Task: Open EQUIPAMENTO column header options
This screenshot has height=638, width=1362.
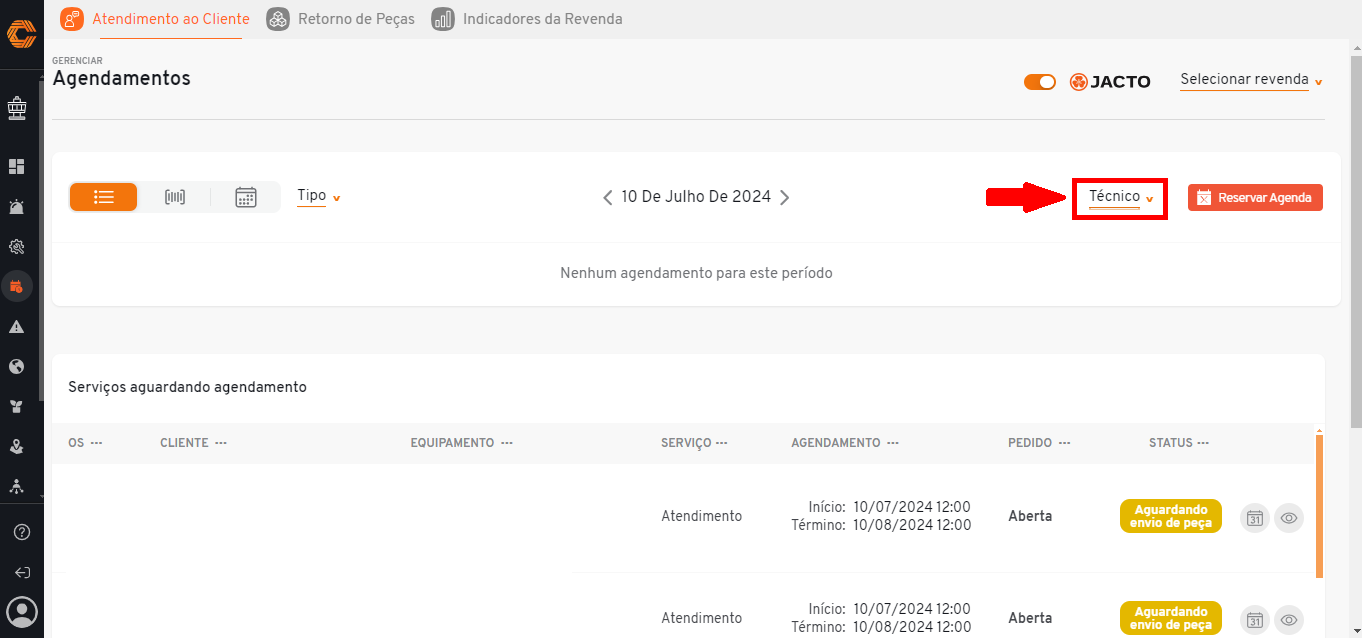Action: coord(506,443)
